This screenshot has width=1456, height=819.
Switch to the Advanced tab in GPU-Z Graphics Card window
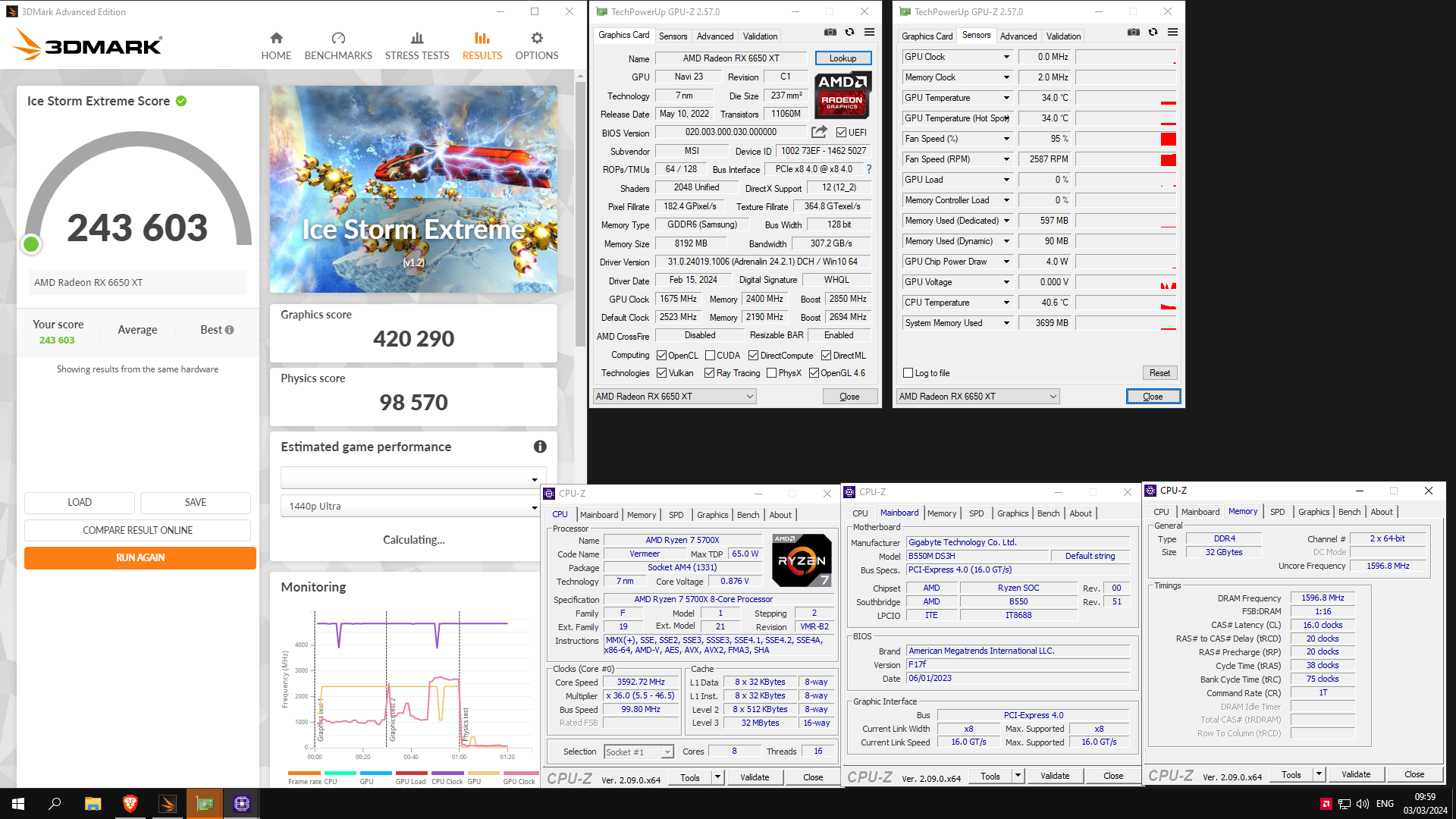[715, 36]
